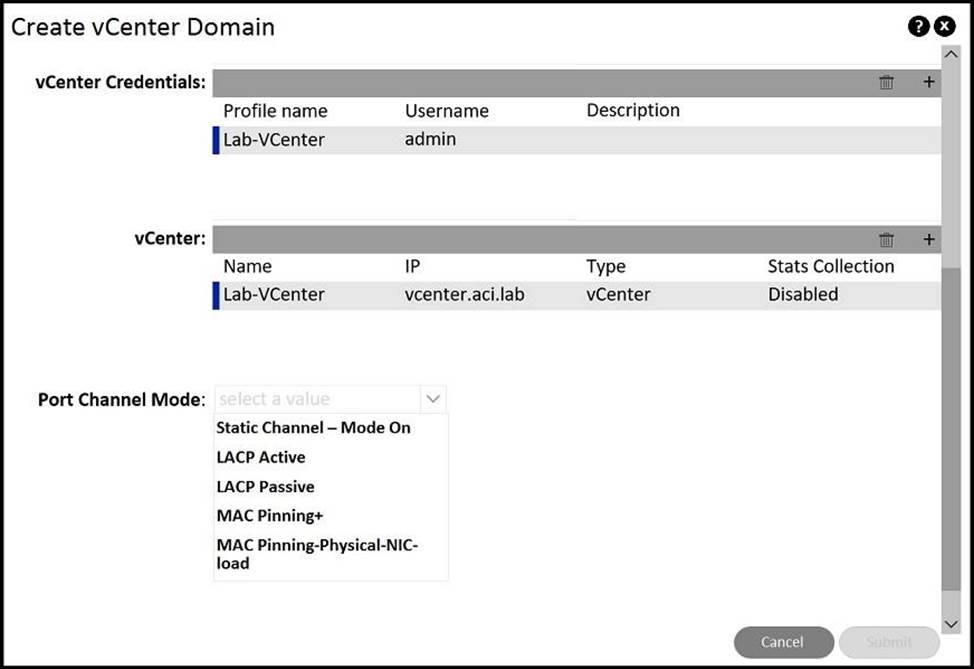Click the Submit button

pos(888,642)
